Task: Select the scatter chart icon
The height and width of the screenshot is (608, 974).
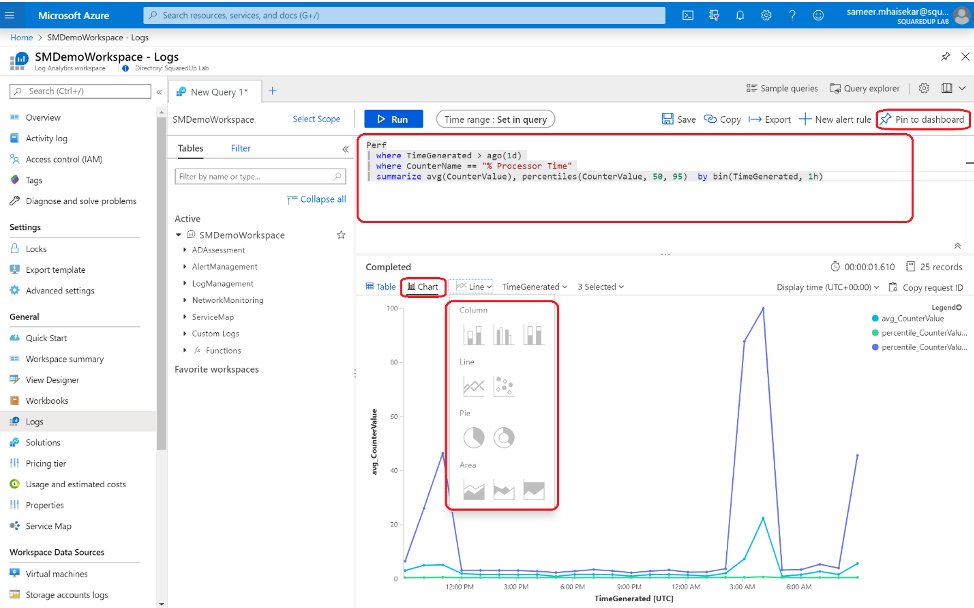Action: pyautogui.click(x=504, y=387)
